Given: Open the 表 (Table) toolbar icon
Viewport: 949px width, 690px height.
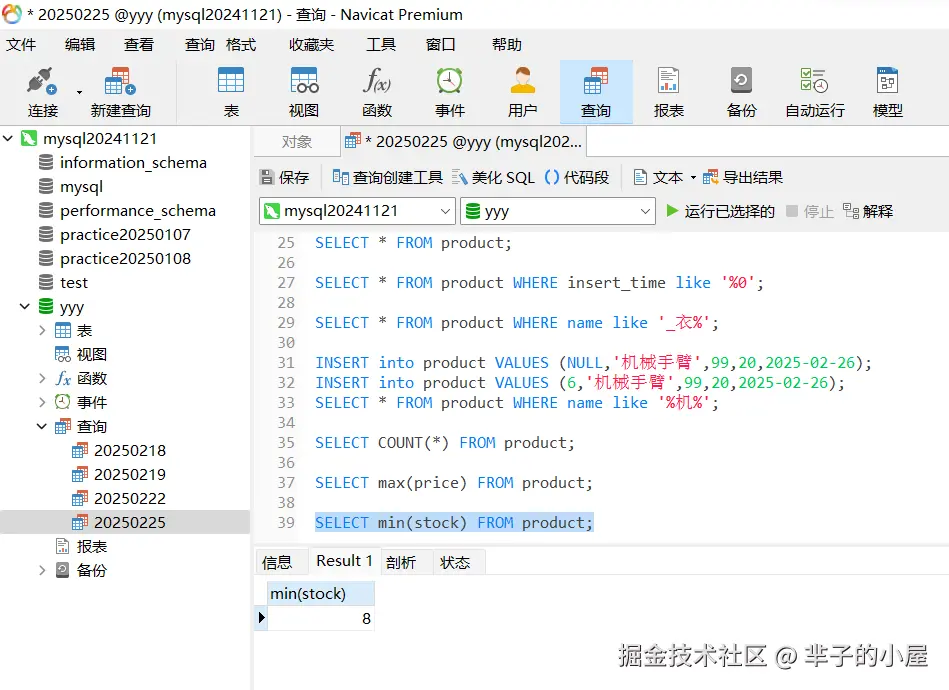Looking at the screenshot, I should coord(231,92).
